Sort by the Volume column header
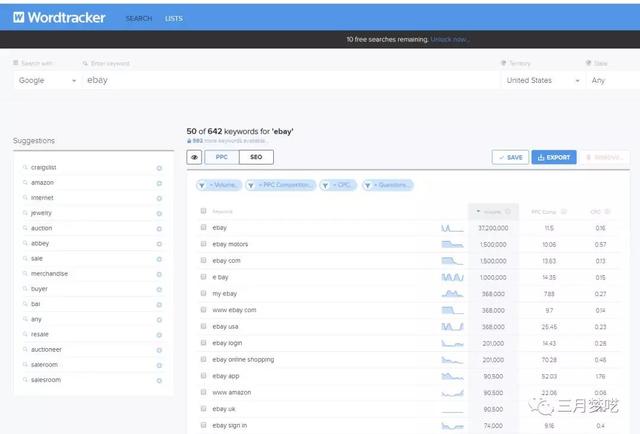The image size is (640, 434). [x=493, y=211]
